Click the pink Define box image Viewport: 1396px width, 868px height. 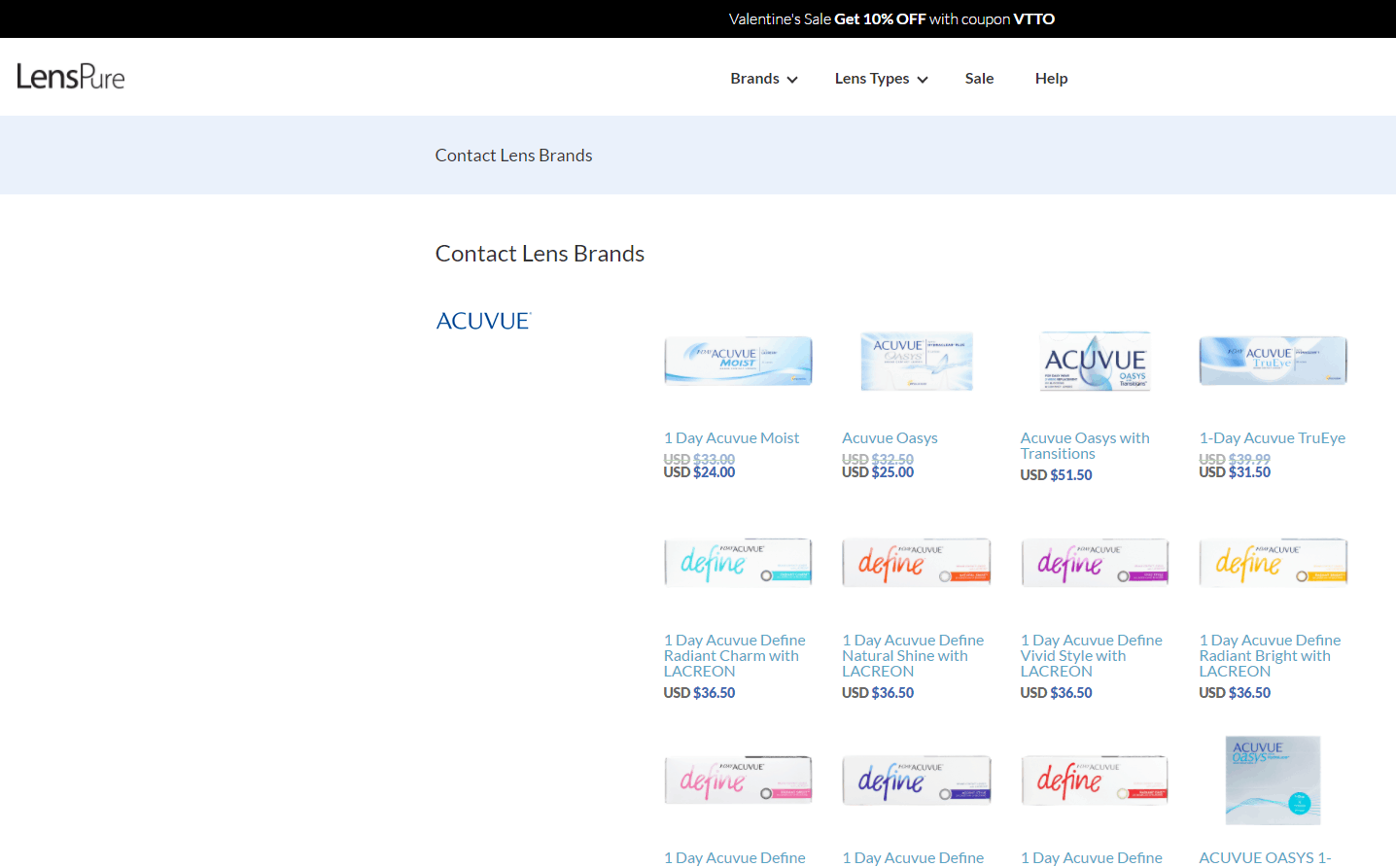pos(738,781)
